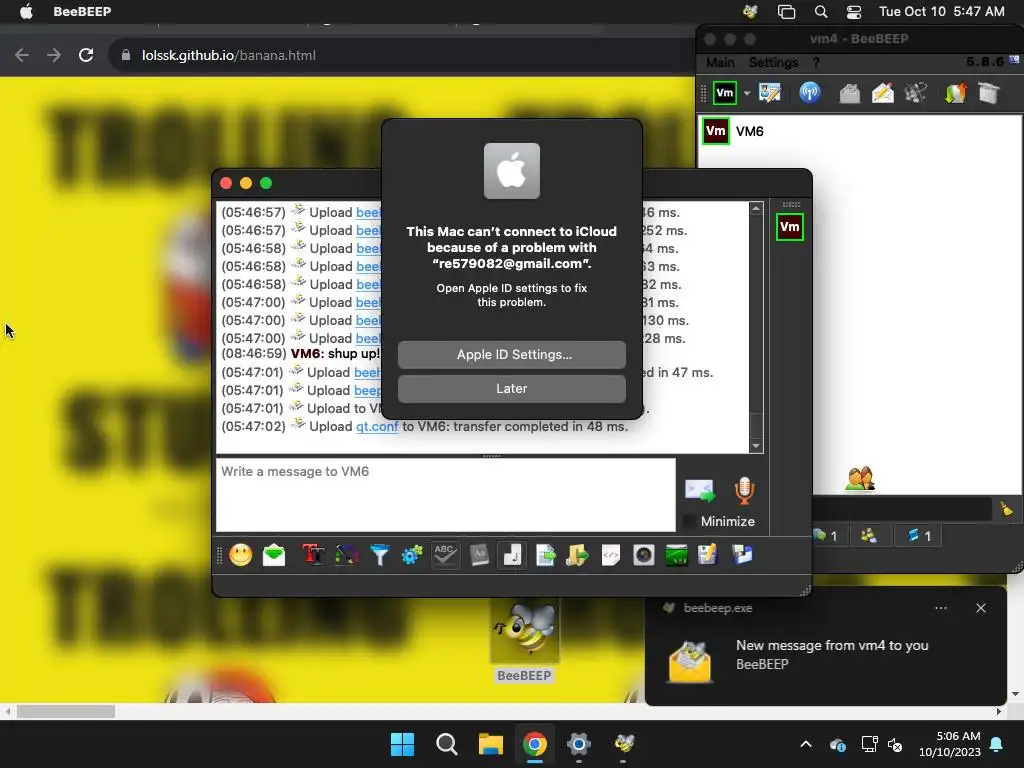
Task: Click scroll-up arrow of chat log scrollbar
Action: [756, 208]
